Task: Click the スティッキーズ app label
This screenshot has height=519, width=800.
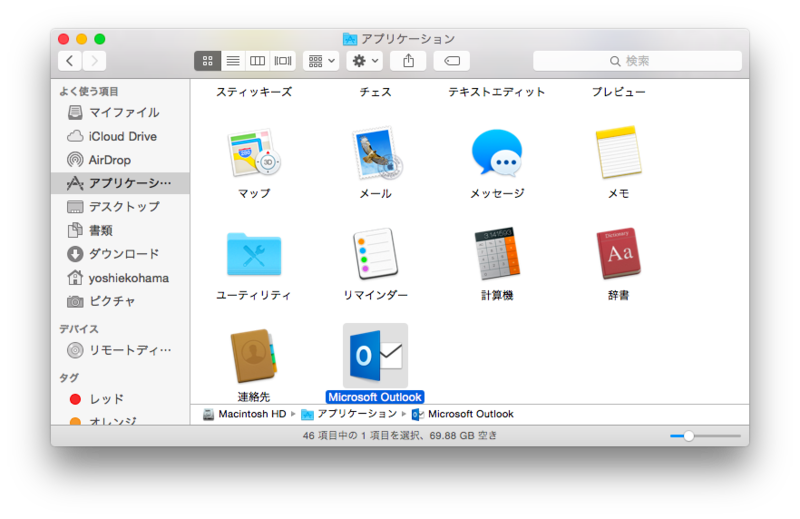Action: (254, 92)
